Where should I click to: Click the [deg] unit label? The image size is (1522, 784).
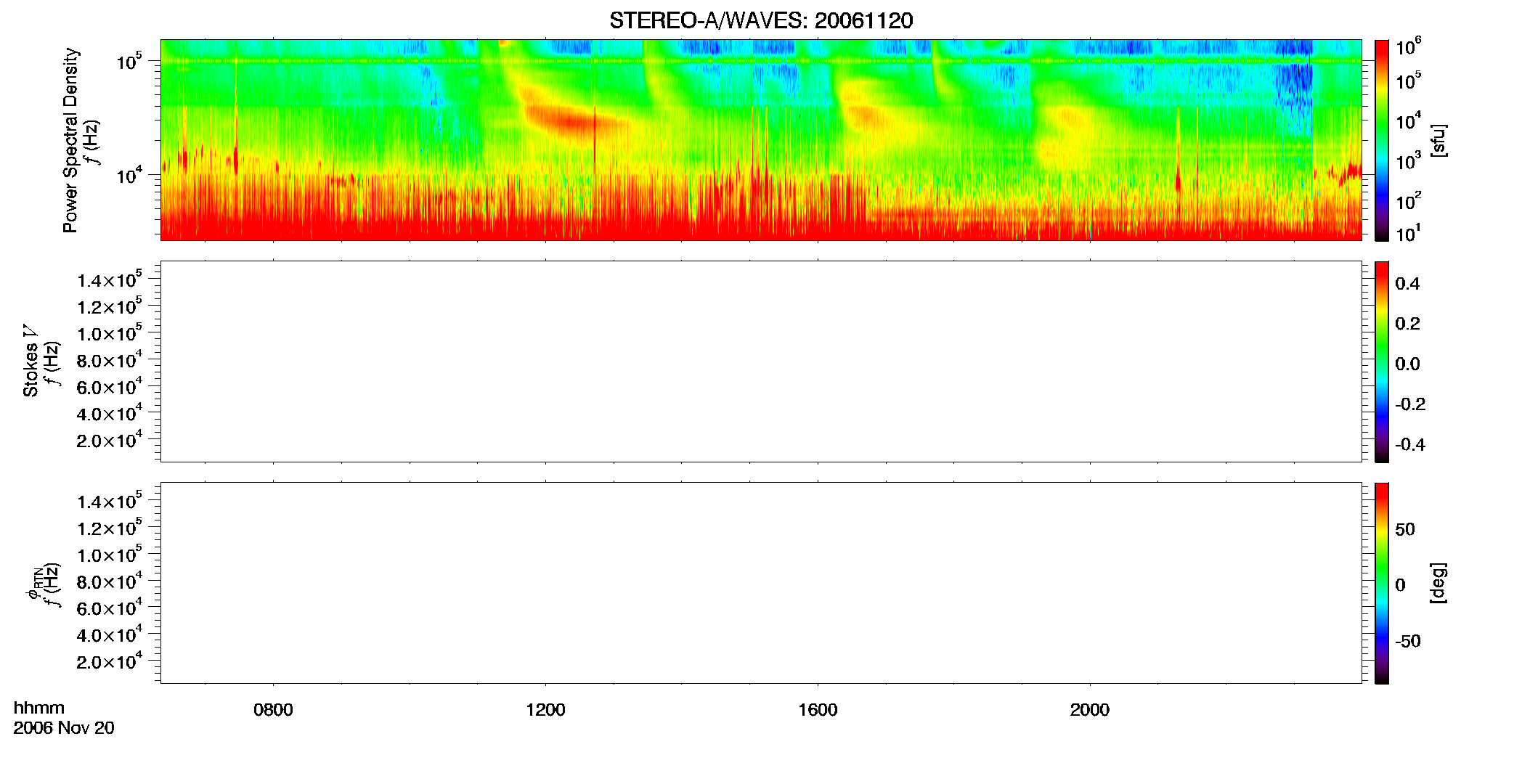tap(1438, 583)
